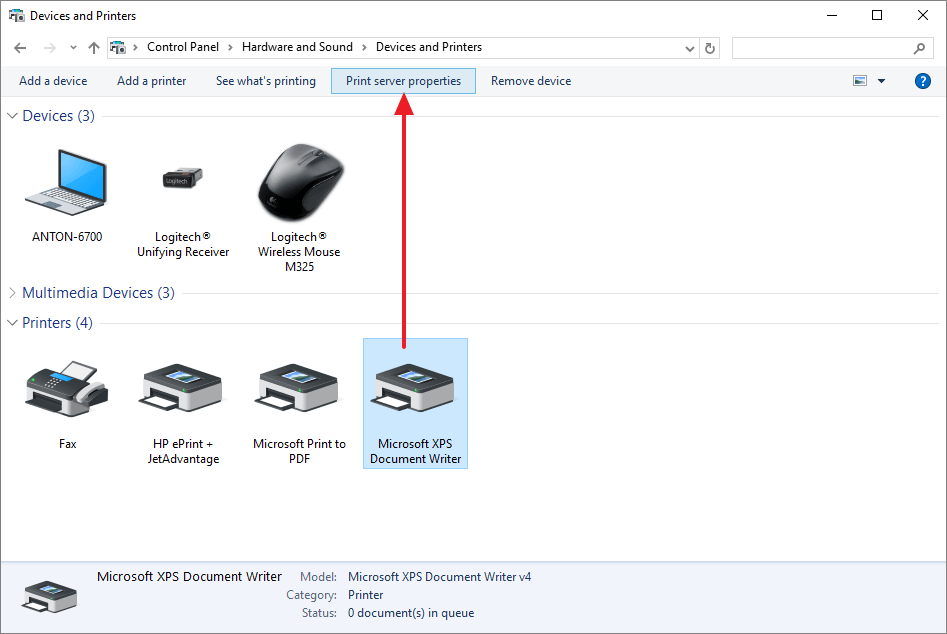Click model value 'Microsoft XPS Document Writer v4'

coord(440,577)
